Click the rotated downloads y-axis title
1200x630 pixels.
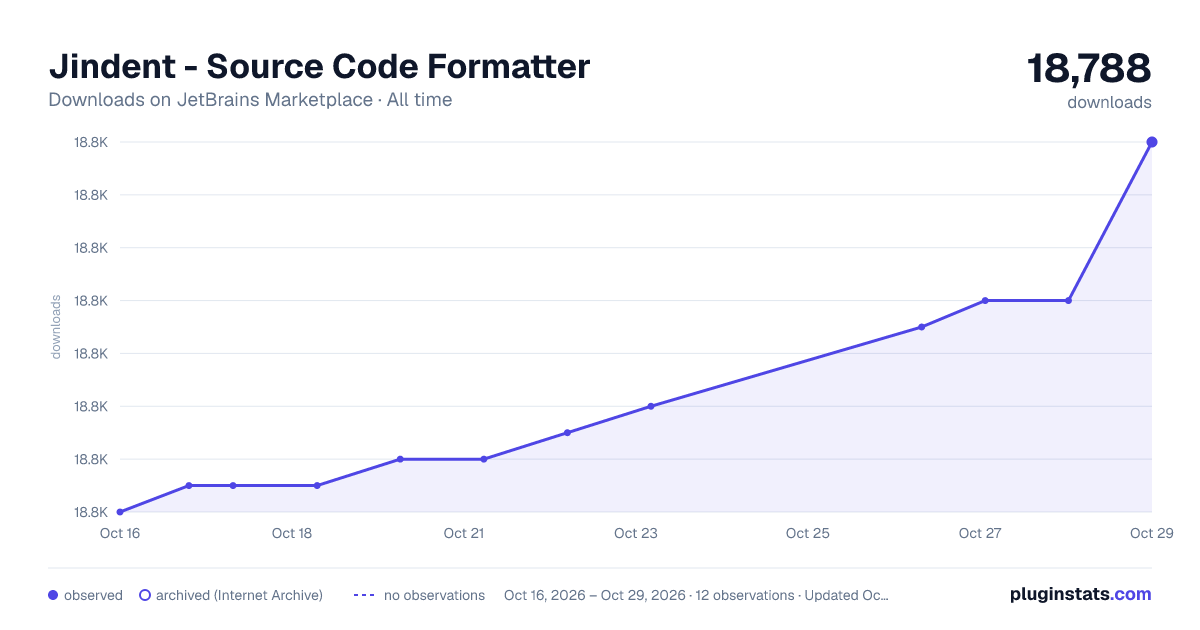coord(56,326)
